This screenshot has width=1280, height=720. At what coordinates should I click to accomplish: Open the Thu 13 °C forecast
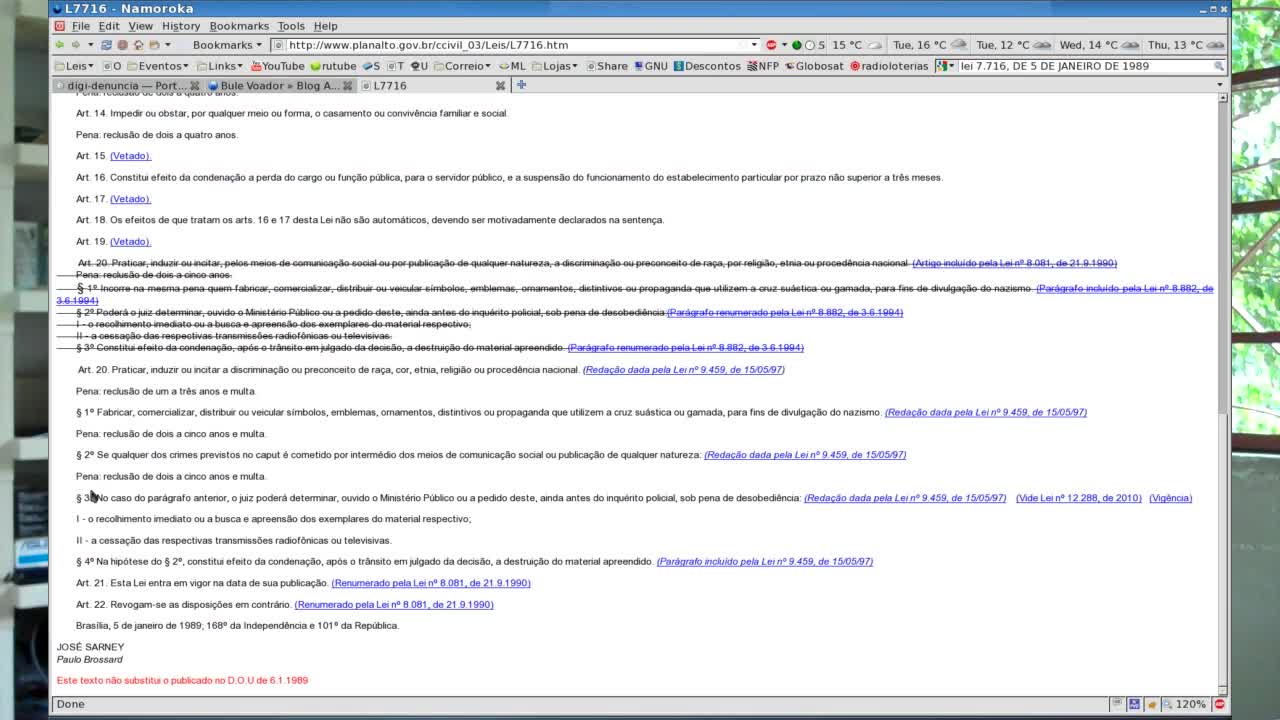coord(1186,45)
